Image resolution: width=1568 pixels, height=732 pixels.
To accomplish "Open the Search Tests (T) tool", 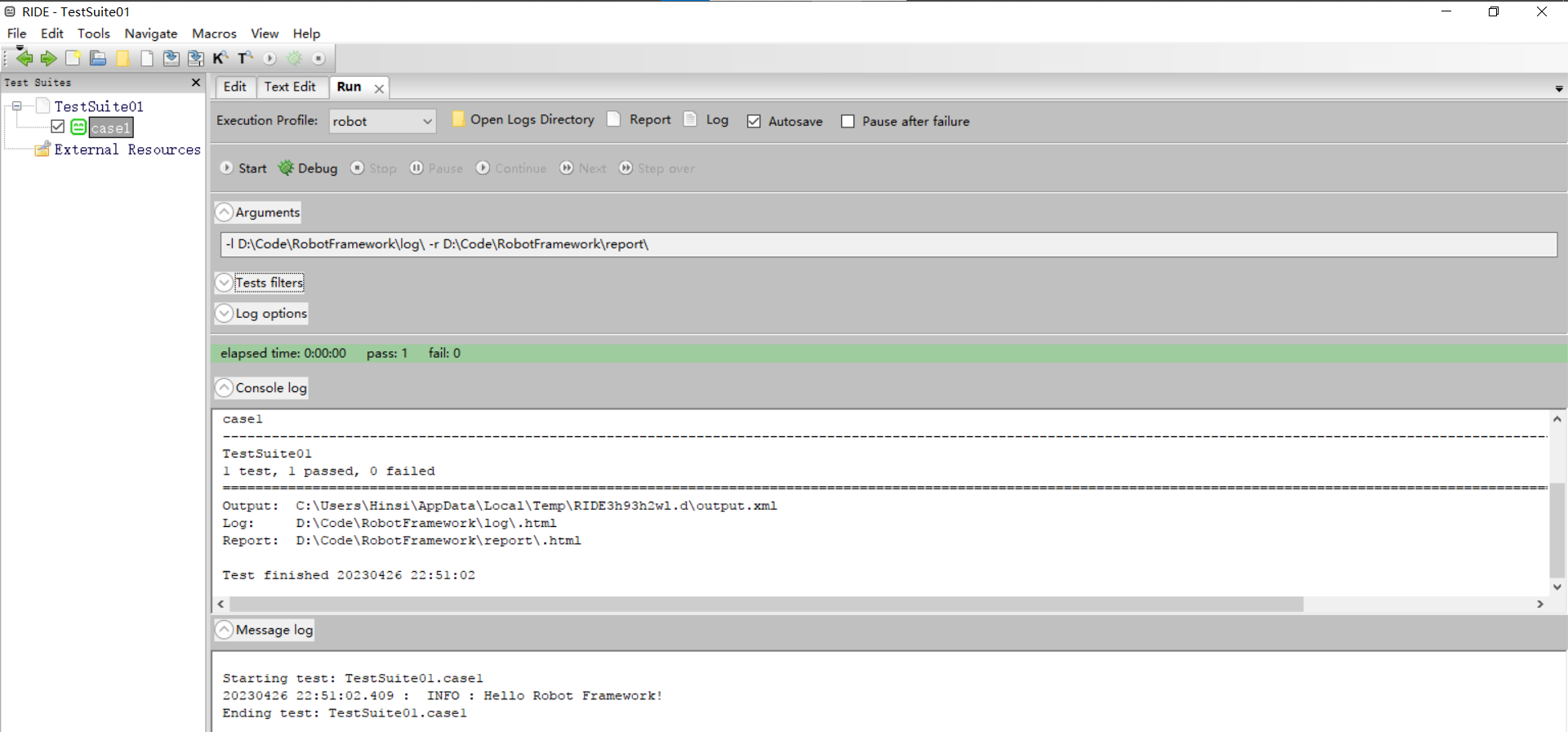I will tap(245, 58).
